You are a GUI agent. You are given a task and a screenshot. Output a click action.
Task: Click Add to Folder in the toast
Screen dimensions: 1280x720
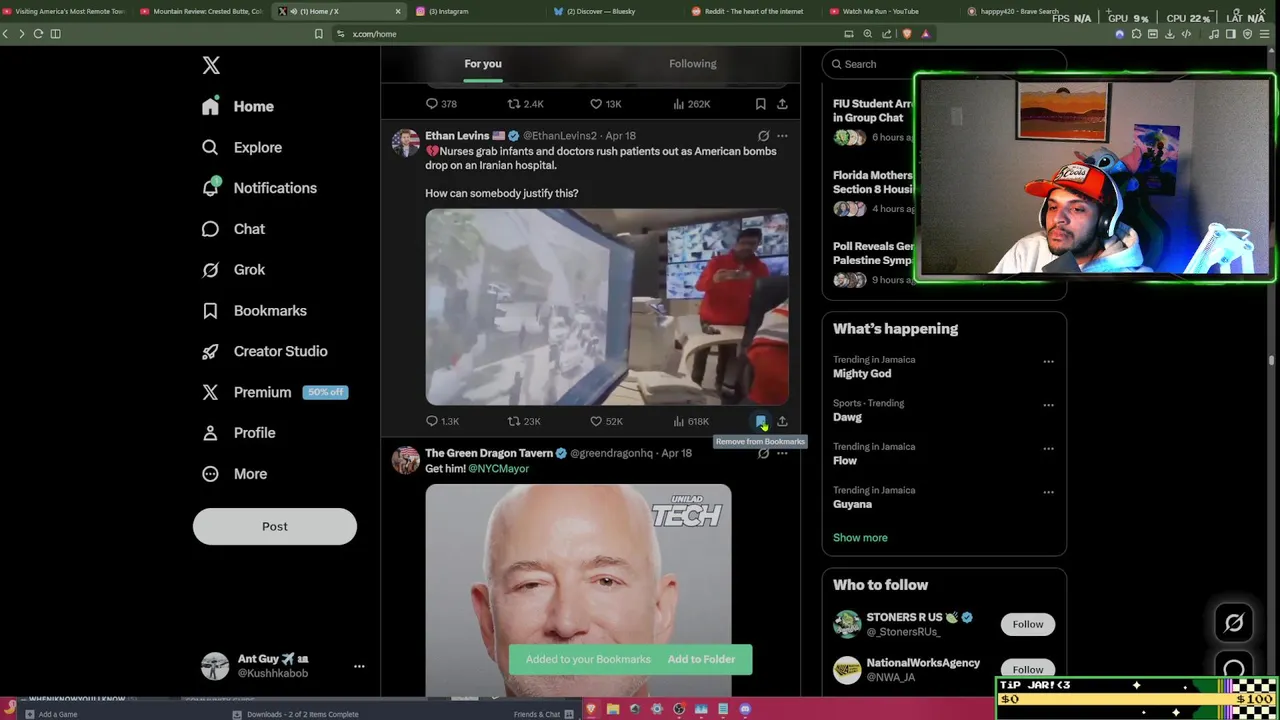point(701,659)
